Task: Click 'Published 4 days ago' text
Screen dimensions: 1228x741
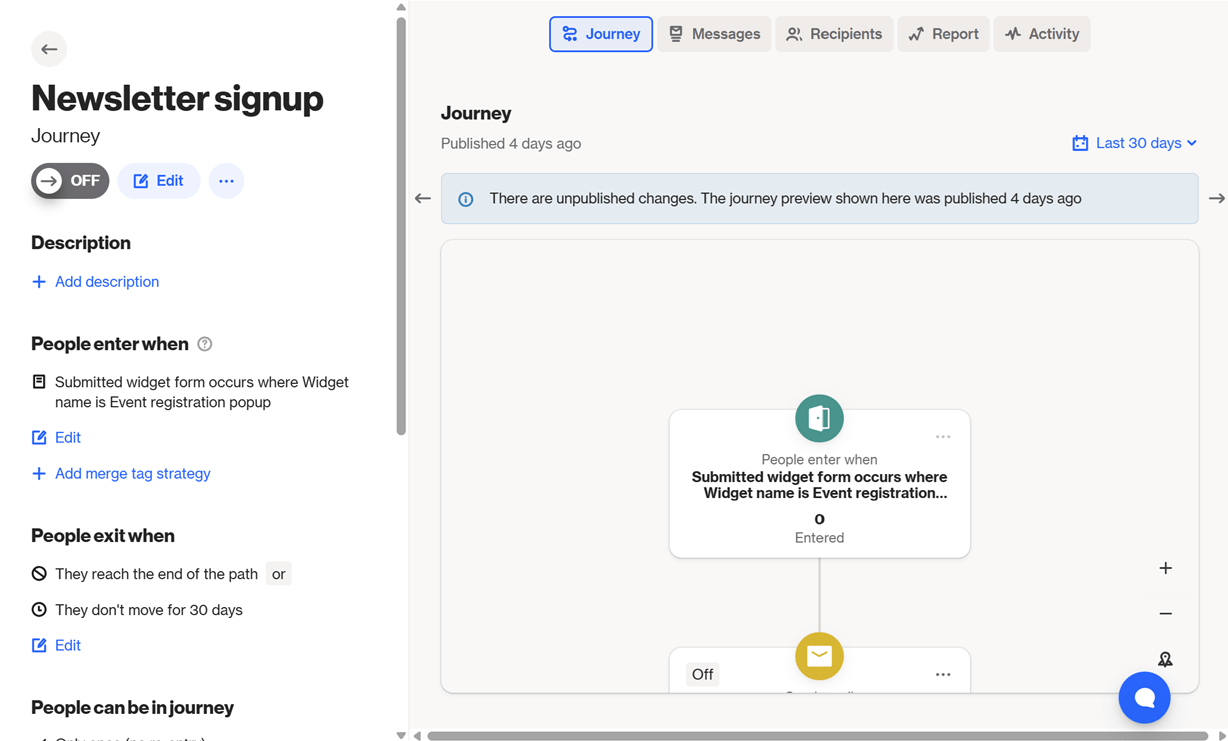Action: coord(511,144)
